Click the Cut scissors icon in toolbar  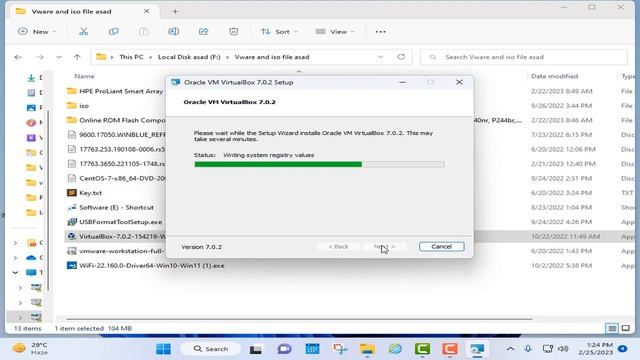[84, 31]
